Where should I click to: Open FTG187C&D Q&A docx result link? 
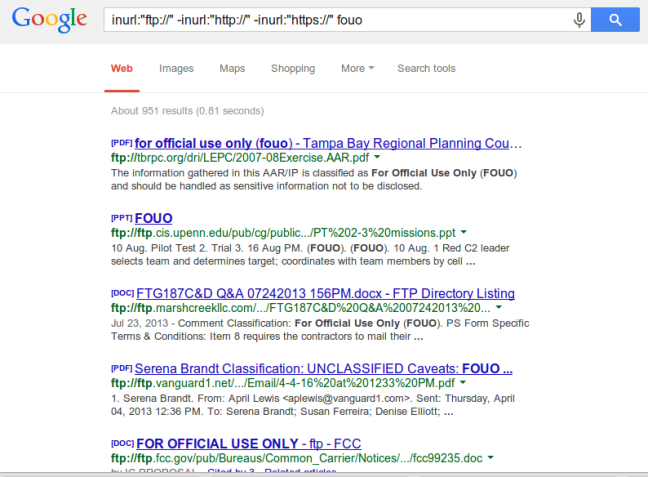click(325, 293)
